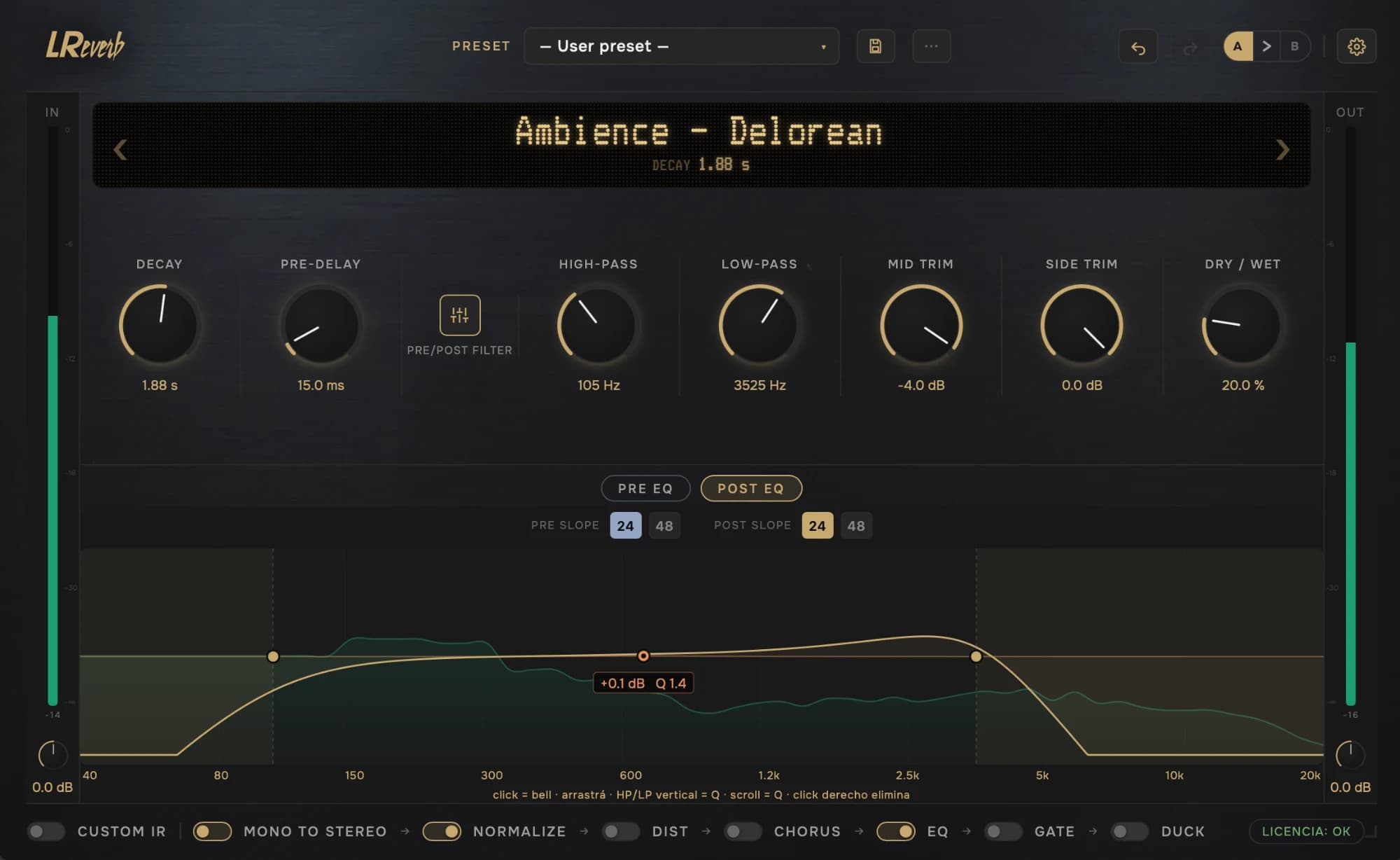Image resolution: width=1400 pixels, height=860 pixels.
Task: Set Post Slope to 48
Action: click(x=856, y=525)
